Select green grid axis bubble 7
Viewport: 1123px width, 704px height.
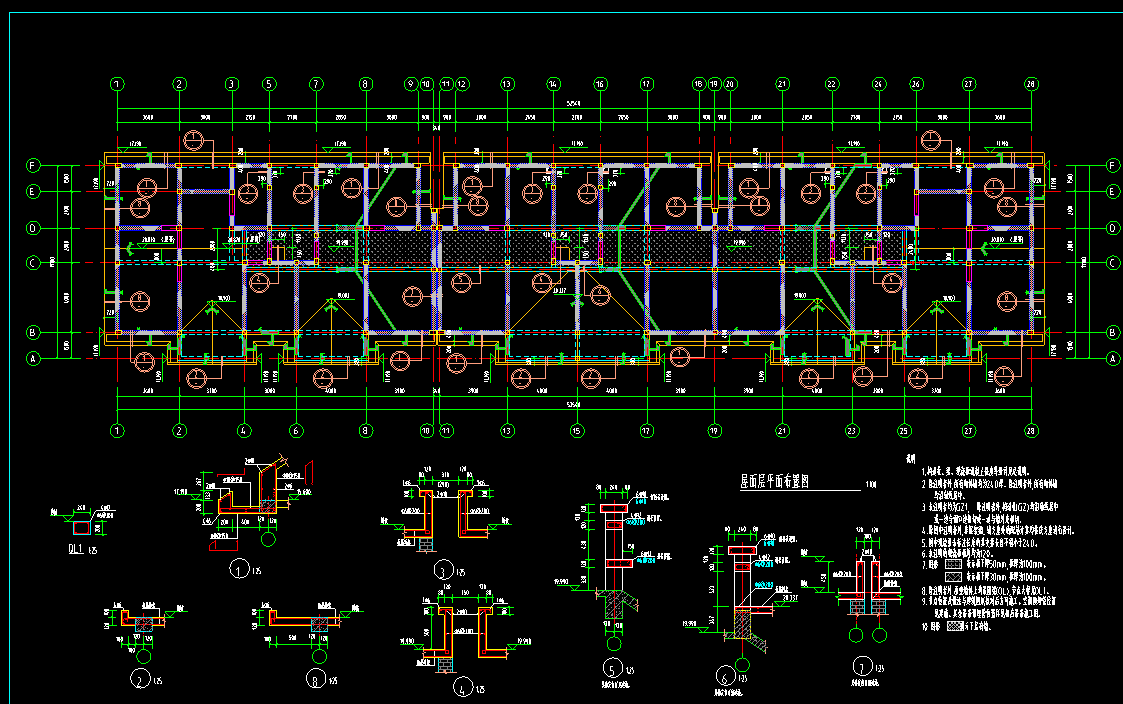click(x=317, y=84)
